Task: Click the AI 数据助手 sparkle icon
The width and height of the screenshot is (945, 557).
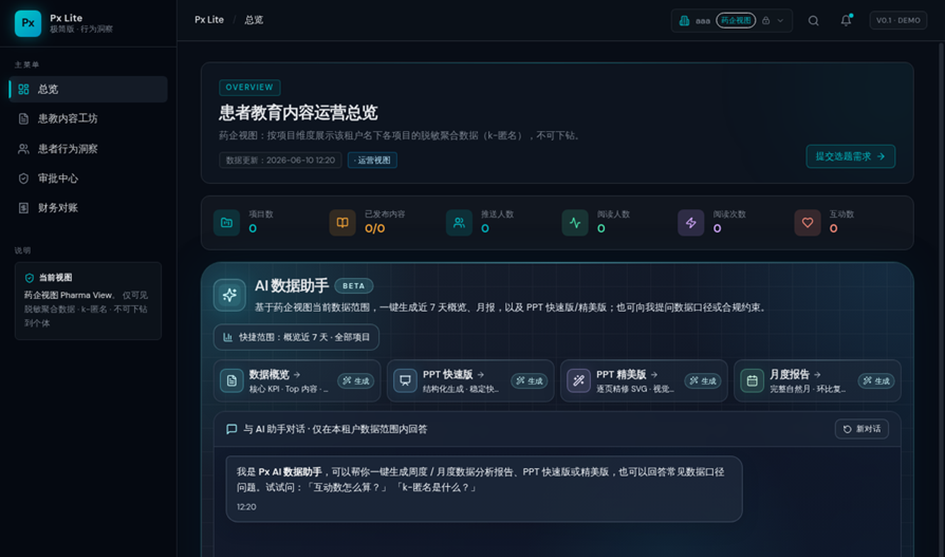Action: tap(230, 295)
